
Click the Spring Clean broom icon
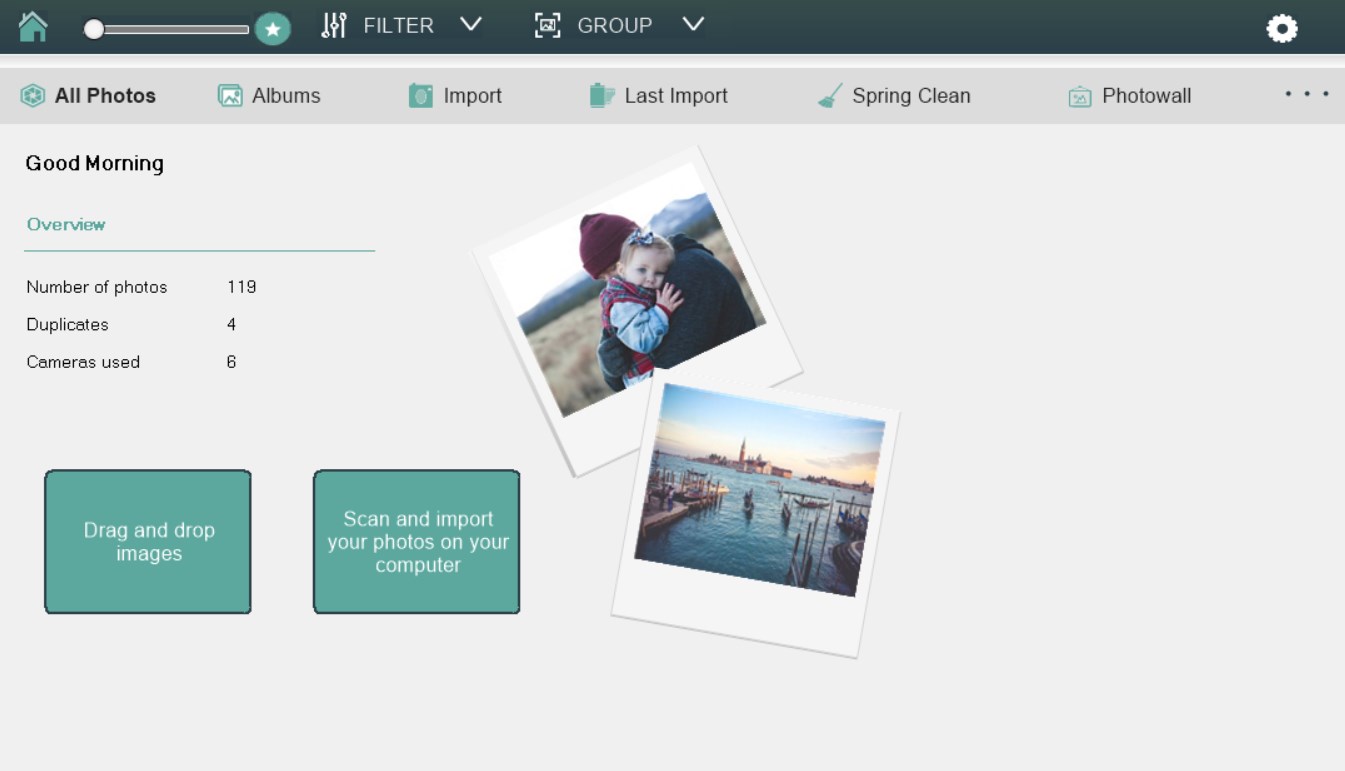[x=830, y=96]
